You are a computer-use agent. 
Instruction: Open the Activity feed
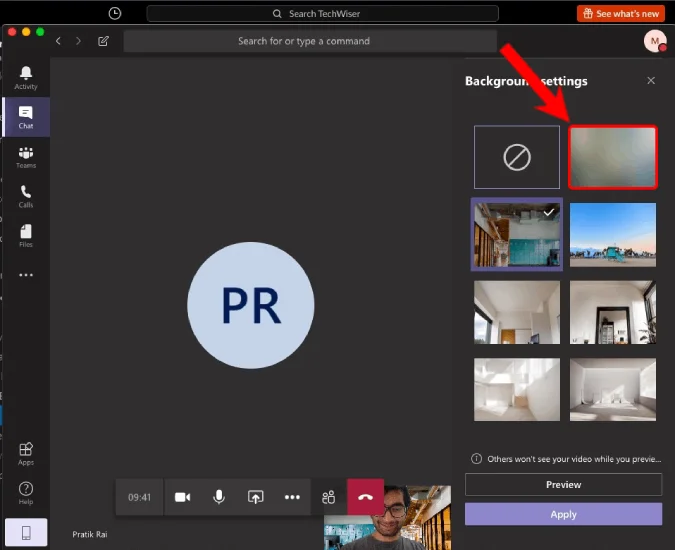(26, 77)
